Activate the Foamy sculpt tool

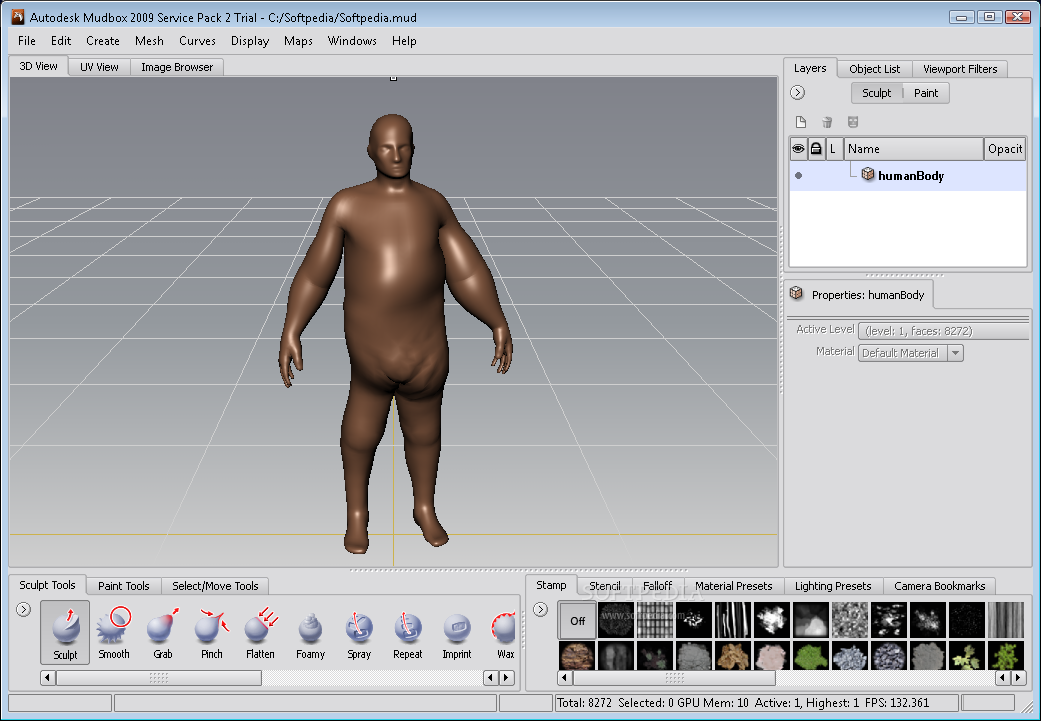pos(310,632)
